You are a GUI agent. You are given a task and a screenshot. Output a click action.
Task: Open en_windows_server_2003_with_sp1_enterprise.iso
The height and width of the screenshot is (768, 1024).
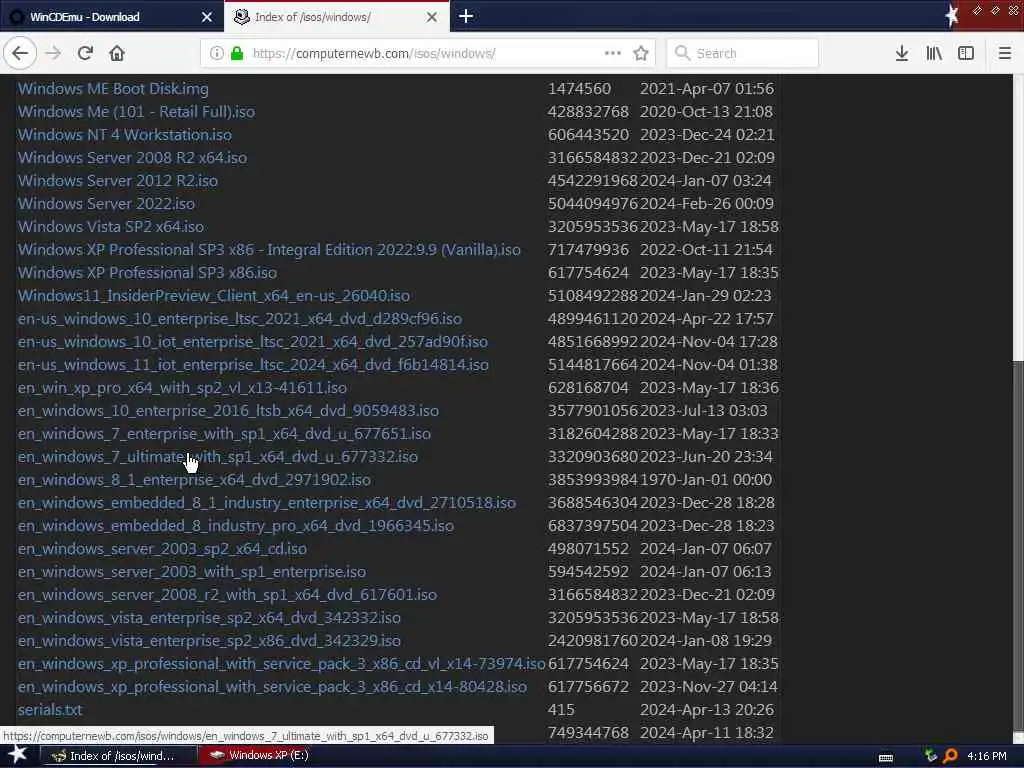[192, 572]
